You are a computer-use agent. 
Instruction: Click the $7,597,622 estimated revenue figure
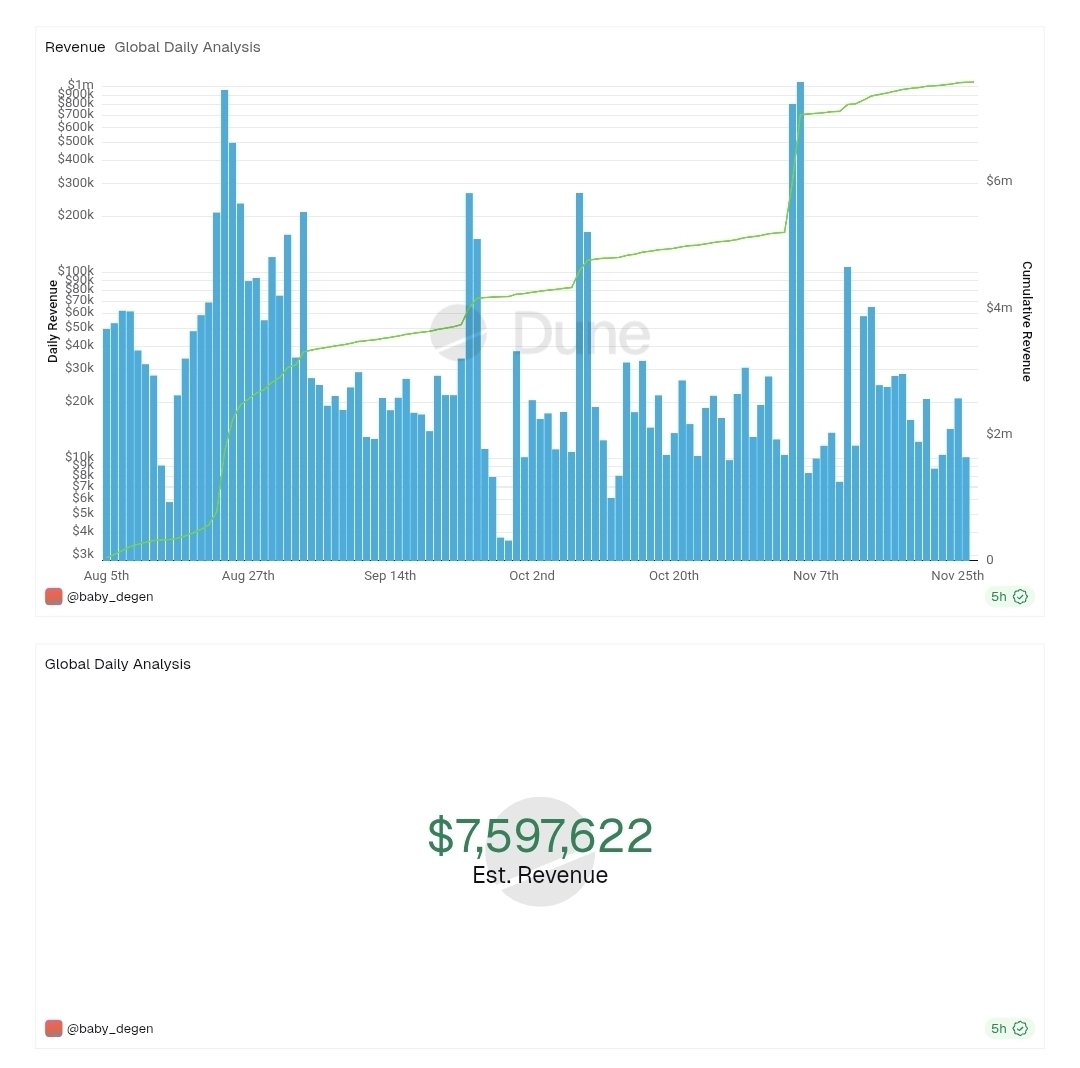click(x=540, y=831)
